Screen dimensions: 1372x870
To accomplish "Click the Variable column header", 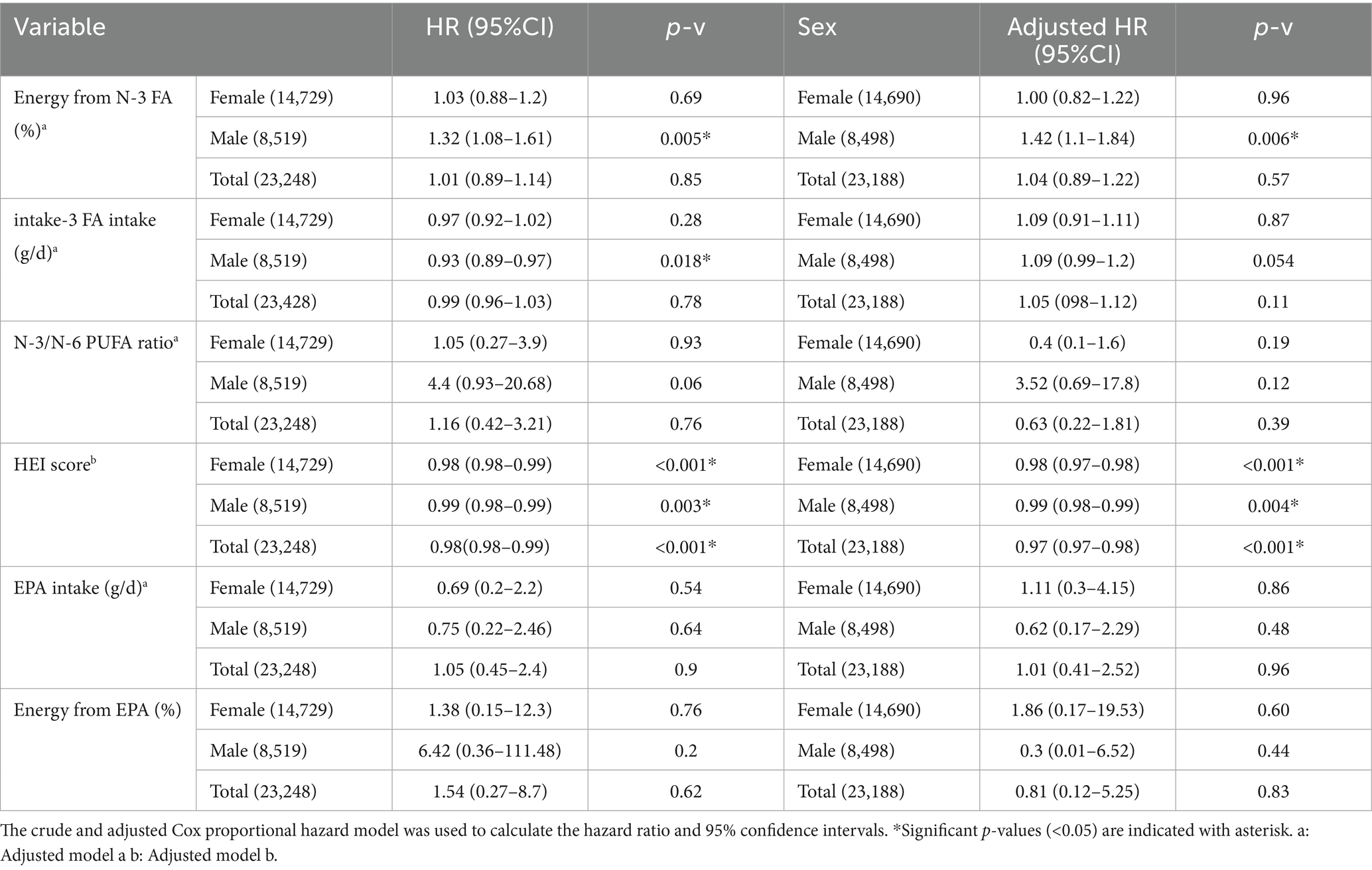I will [60, 27].
